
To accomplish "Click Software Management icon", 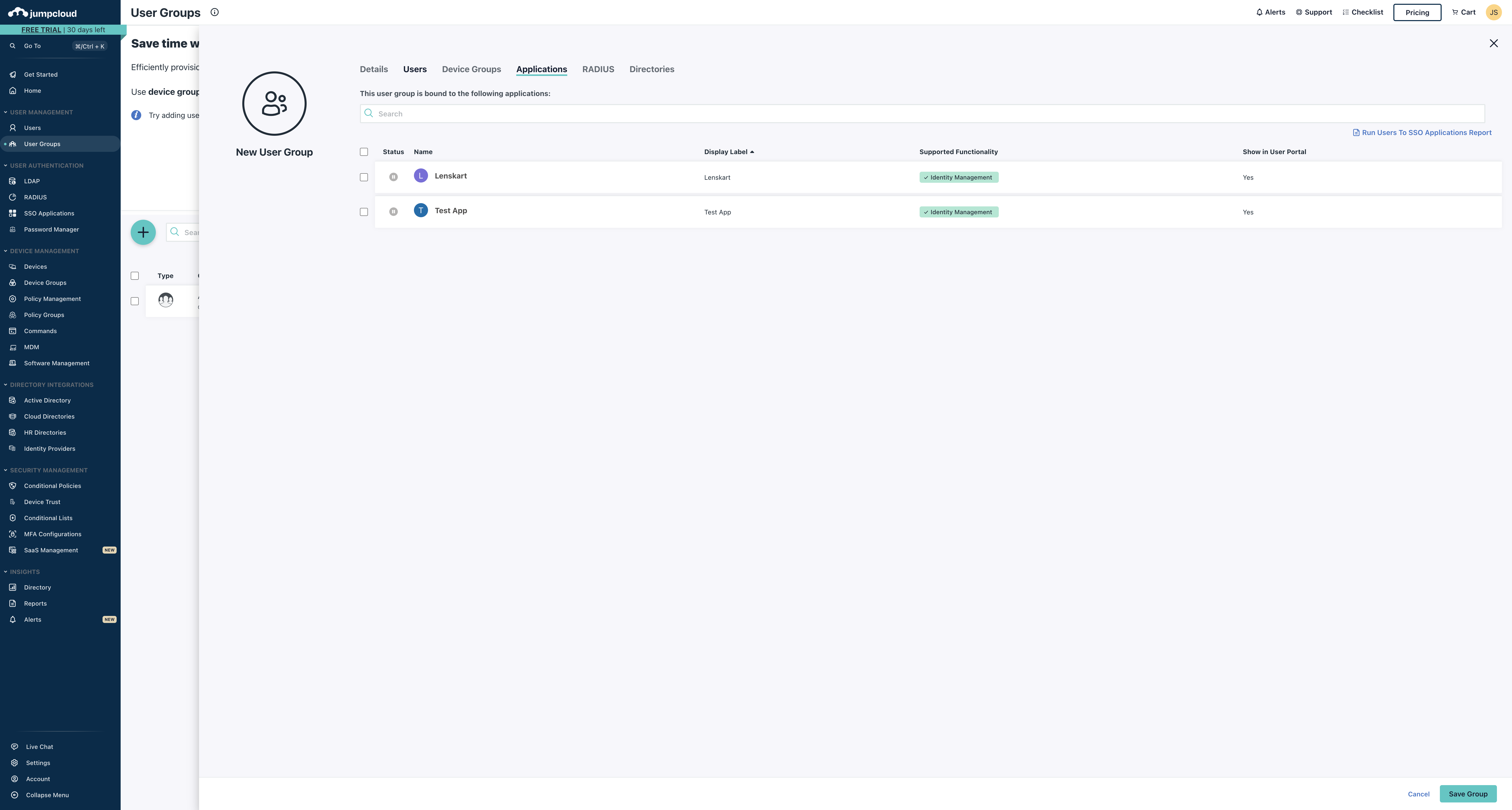I will coord(12,363).
